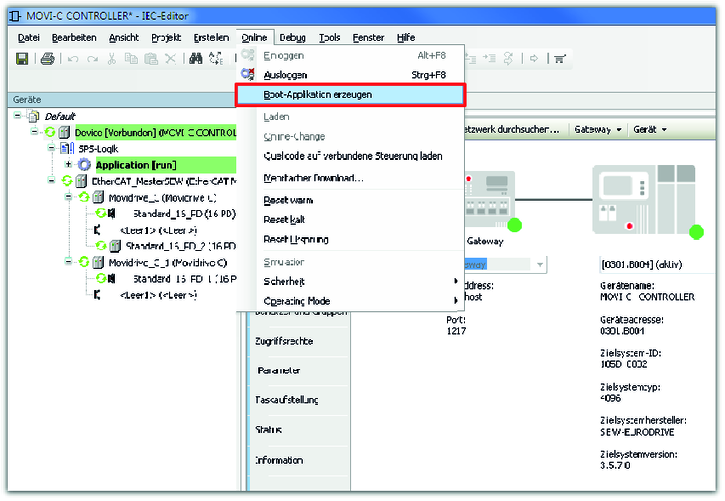Collapse the EtherCAT_MasterSEW tree node
Viewport: 725px width, 501px height.
(x=53, y=181)
